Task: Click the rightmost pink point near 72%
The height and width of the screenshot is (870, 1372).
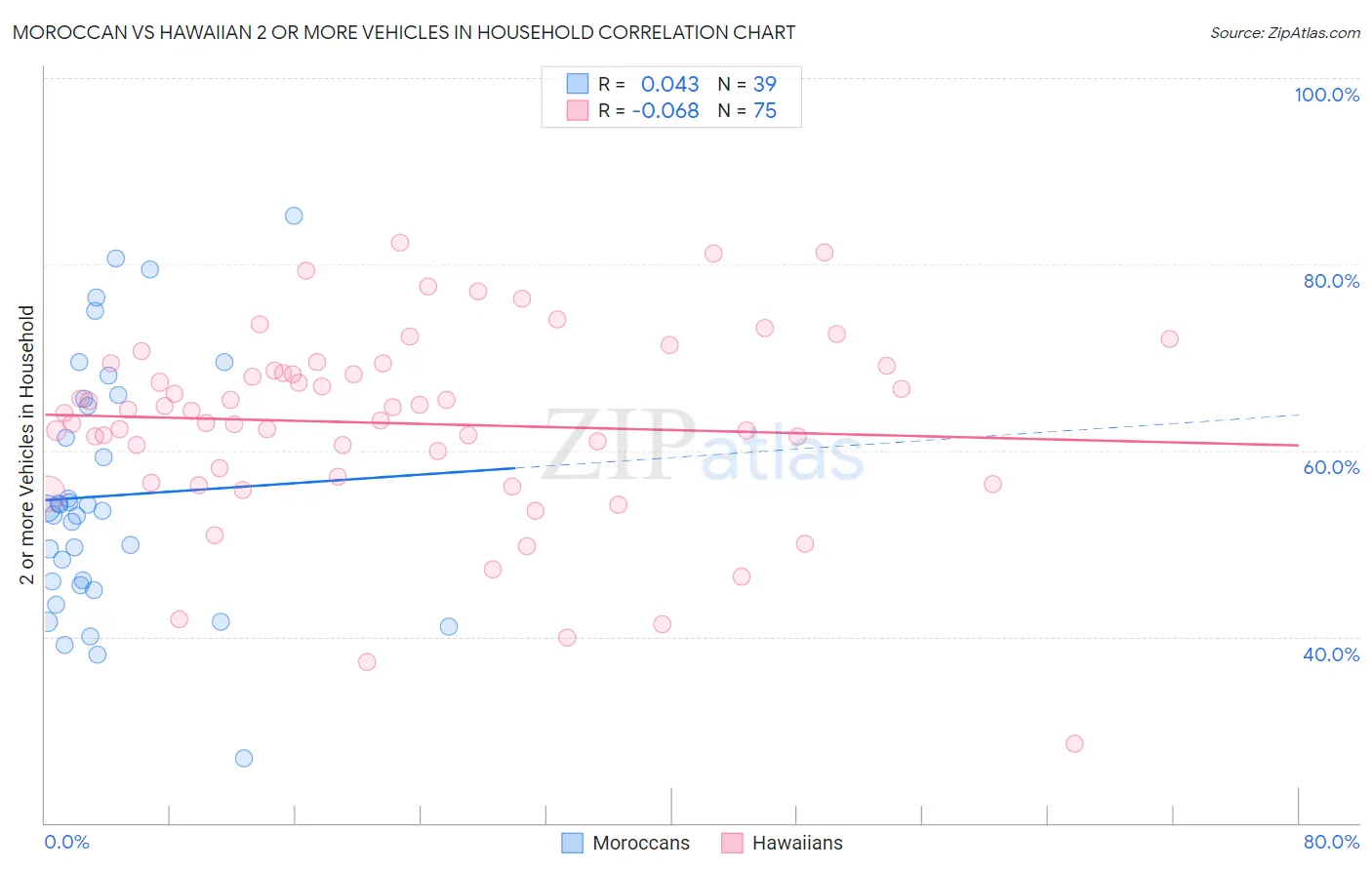Action: (x=1169, y=338)
